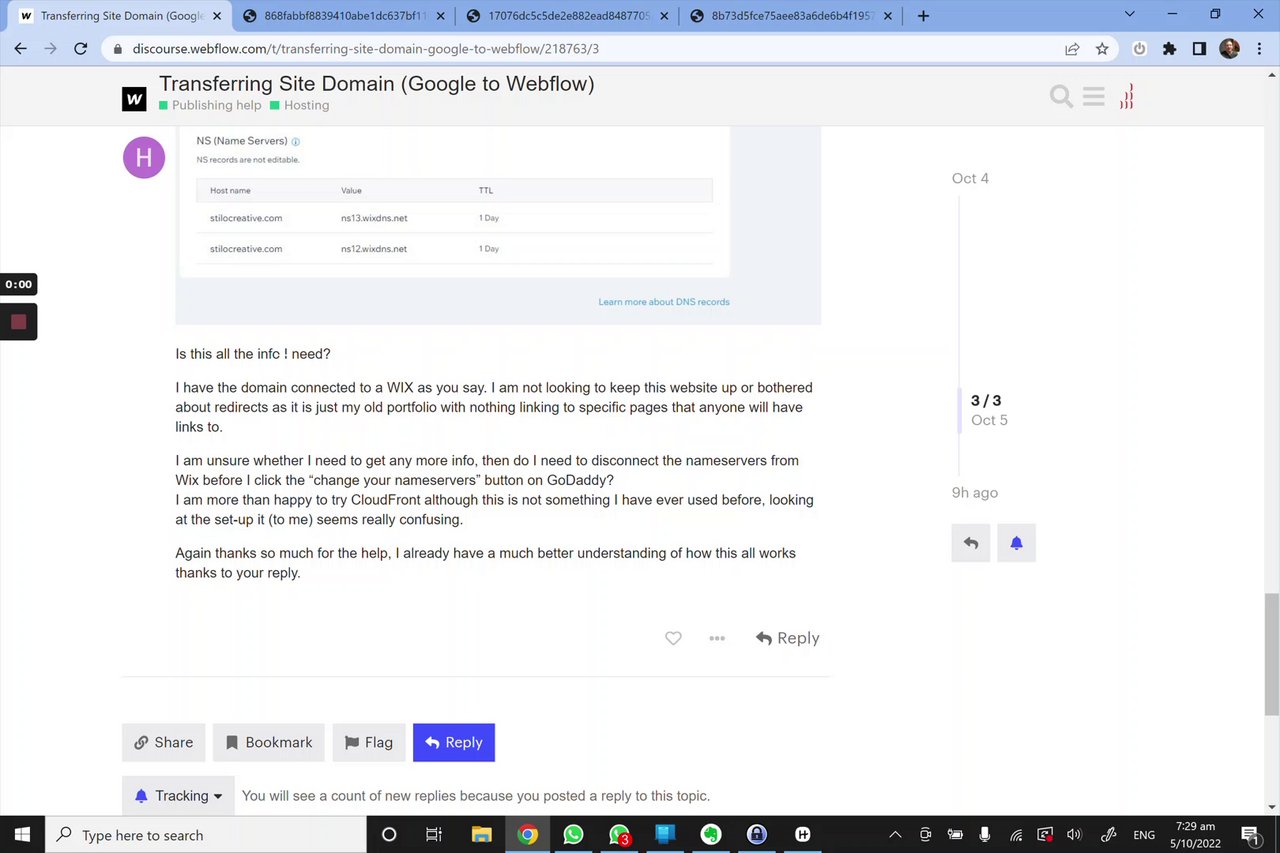Click the browser address bar URL
The image size is (1280, 853).
(366, 48)
